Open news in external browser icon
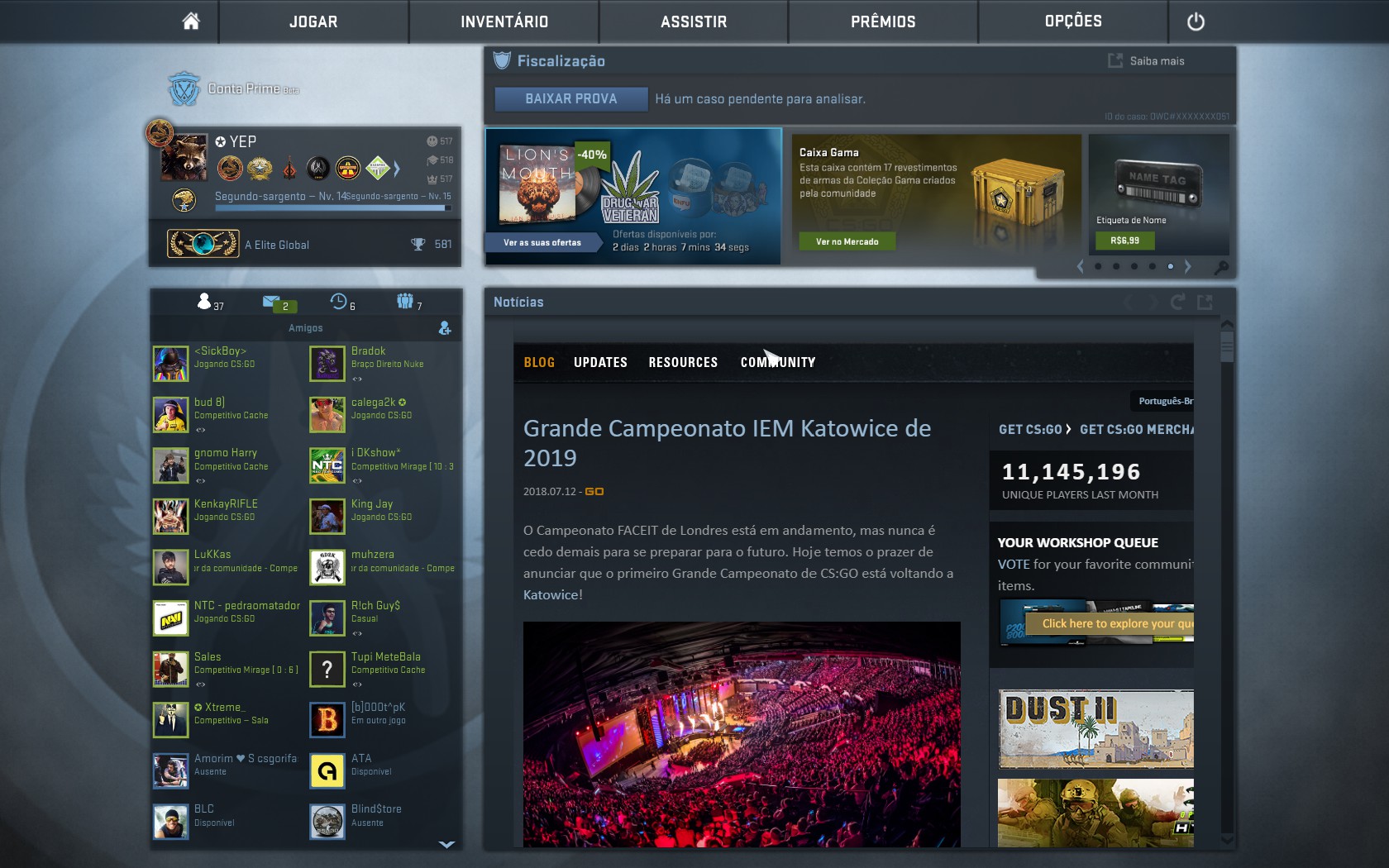The height and width of the screenshot is (868, 1389). click(x=1205, y=303)
